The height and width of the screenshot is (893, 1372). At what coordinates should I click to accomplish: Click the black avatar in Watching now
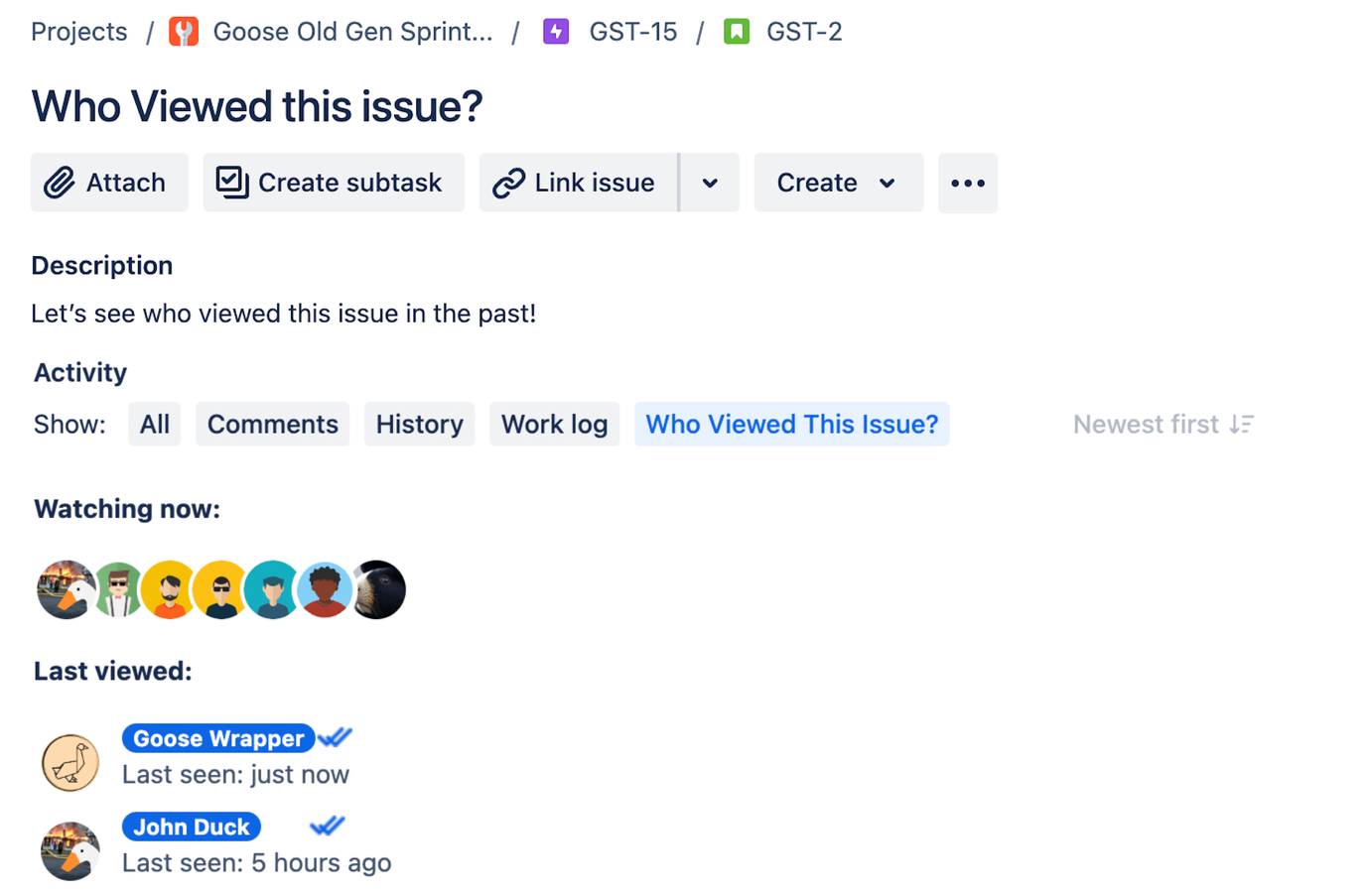pyautogui.click(x=378, y=590)
